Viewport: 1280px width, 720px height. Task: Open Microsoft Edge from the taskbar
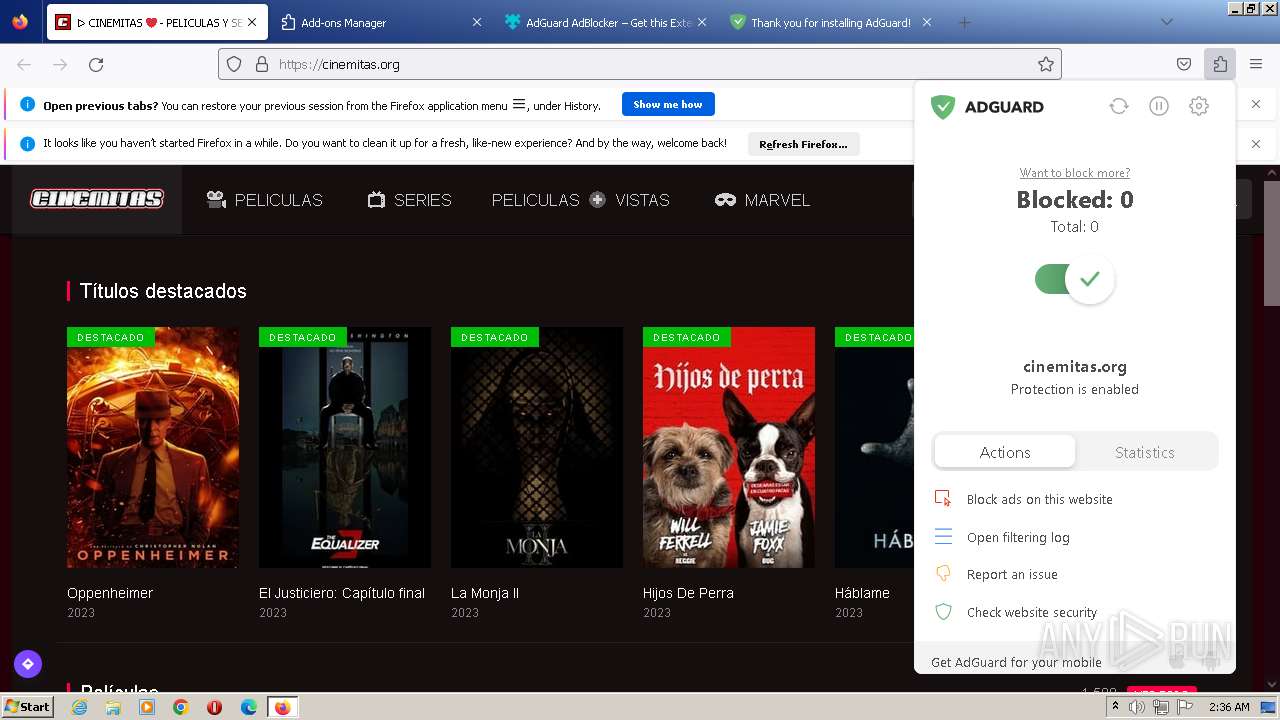pyautogui.click(x=249, y=707)
